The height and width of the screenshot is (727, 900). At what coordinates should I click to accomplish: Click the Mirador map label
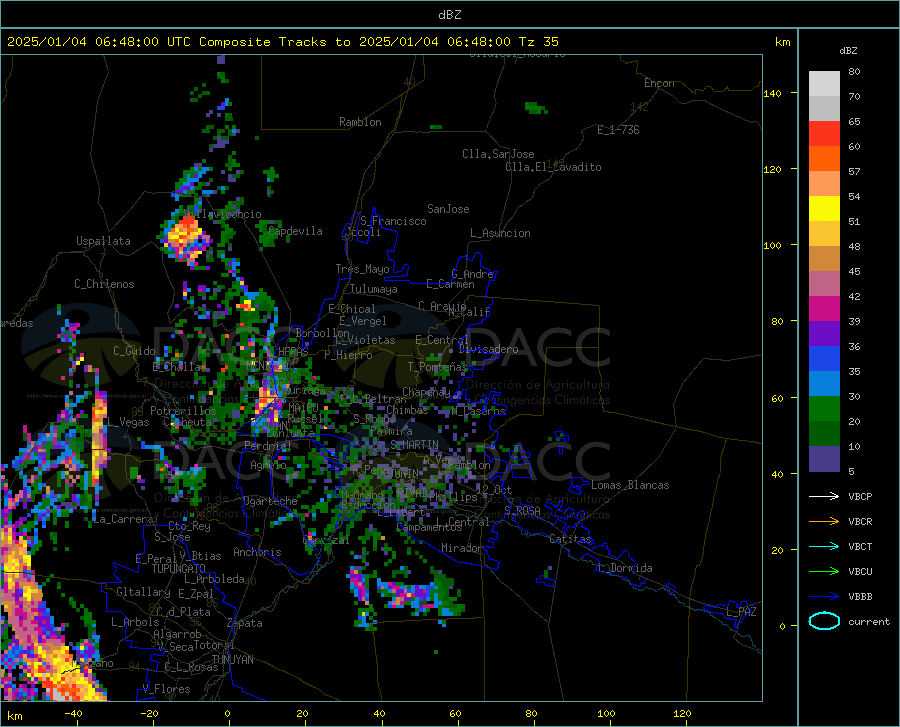[462, 548]
